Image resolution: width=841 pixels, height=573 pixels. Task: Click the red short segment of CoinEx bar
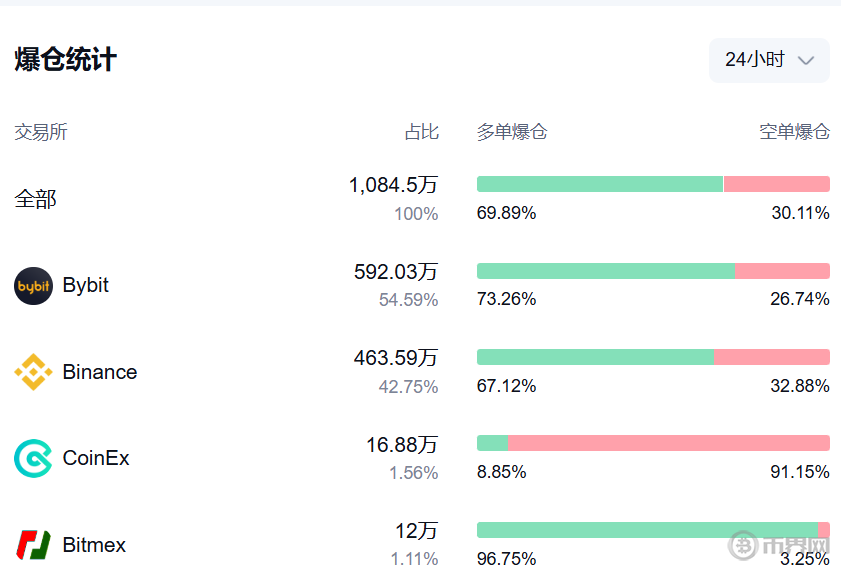coord(668,443)
